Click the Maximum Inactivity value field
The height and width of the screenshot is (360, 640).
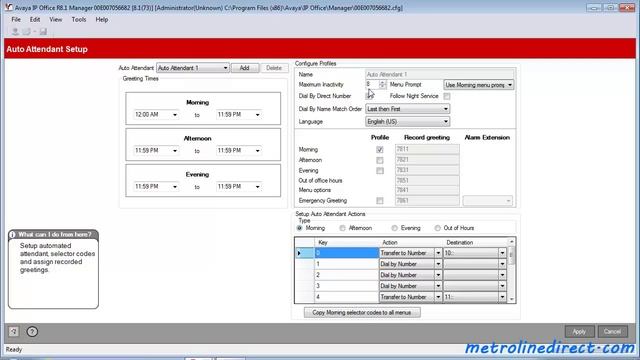372,84
